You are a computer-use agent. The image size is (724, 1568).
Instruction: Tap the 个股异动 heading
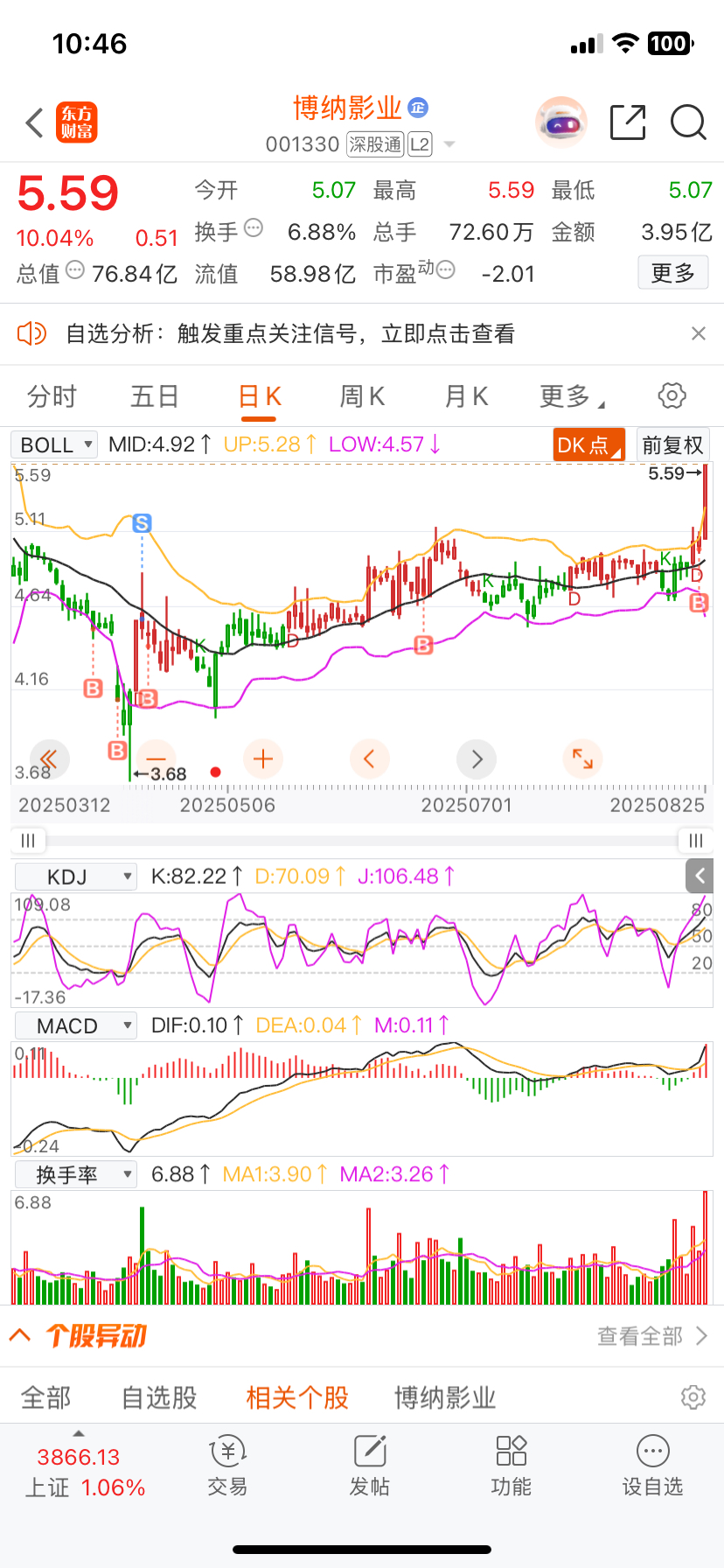(x=96, y=1335)
